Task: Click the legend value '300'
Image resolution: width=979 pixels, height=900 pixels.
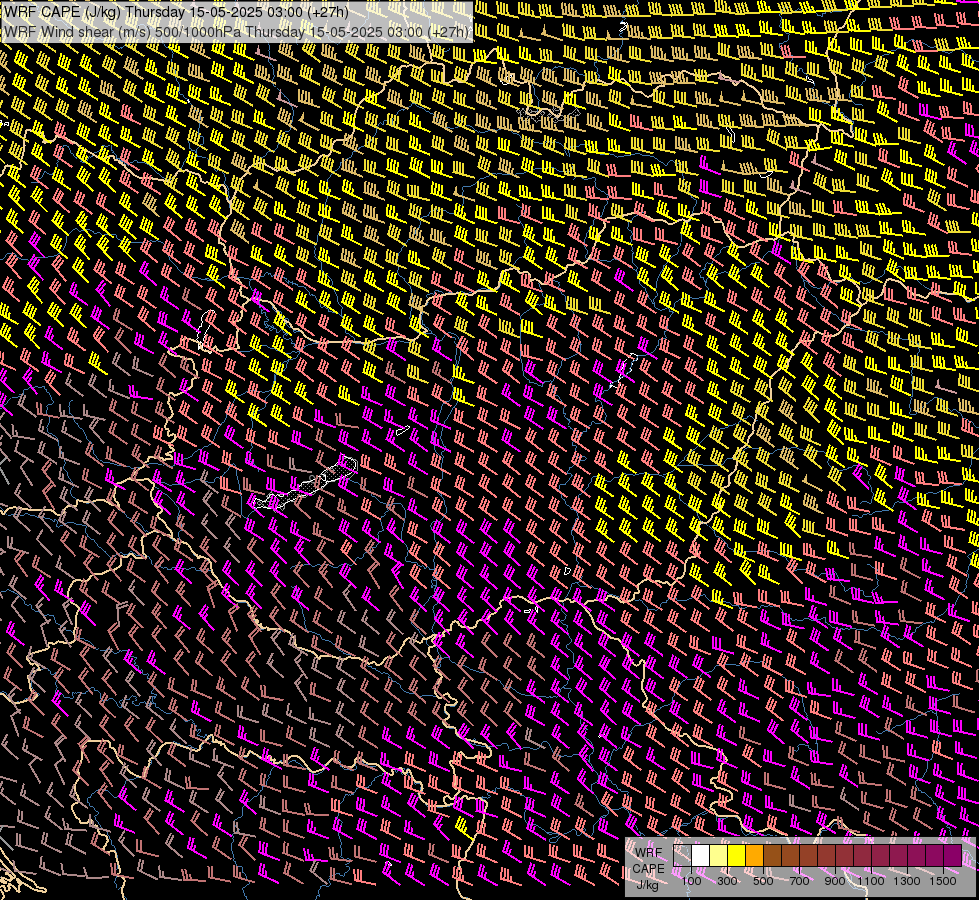Action: [x=727, y=881]
